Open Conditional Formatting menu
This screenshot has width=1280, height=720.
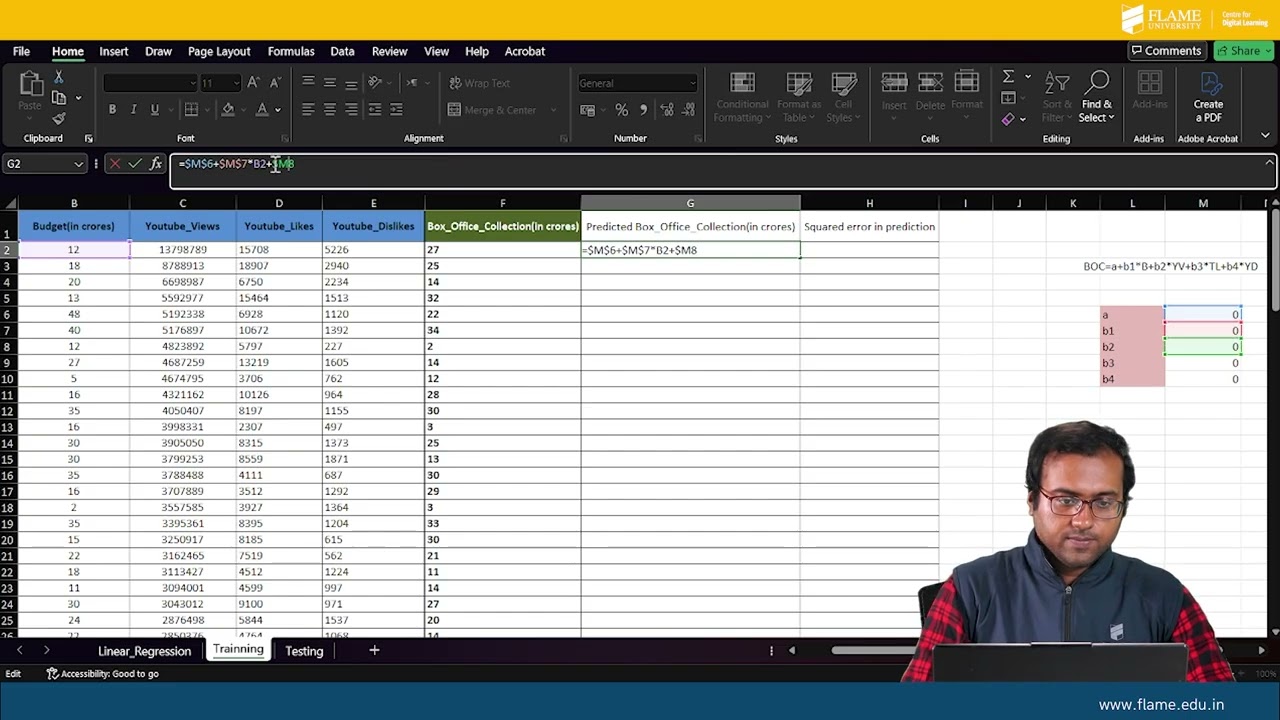coord(742,98)
